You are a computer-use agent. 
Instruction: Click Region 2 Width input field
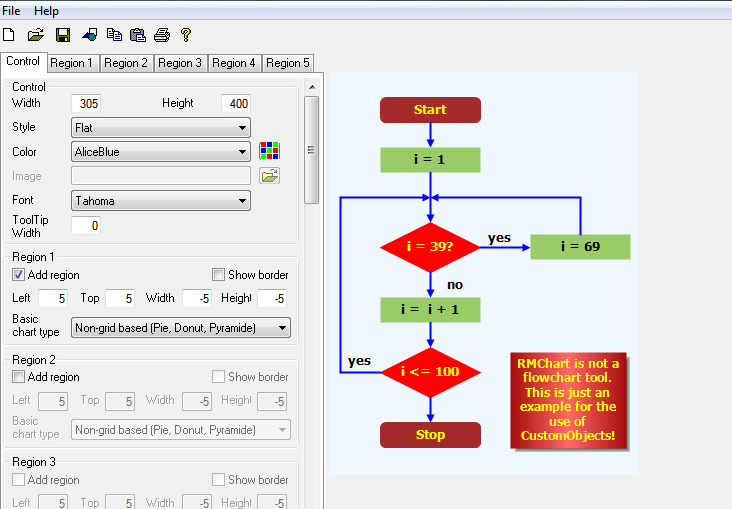(x=197, y=401)
